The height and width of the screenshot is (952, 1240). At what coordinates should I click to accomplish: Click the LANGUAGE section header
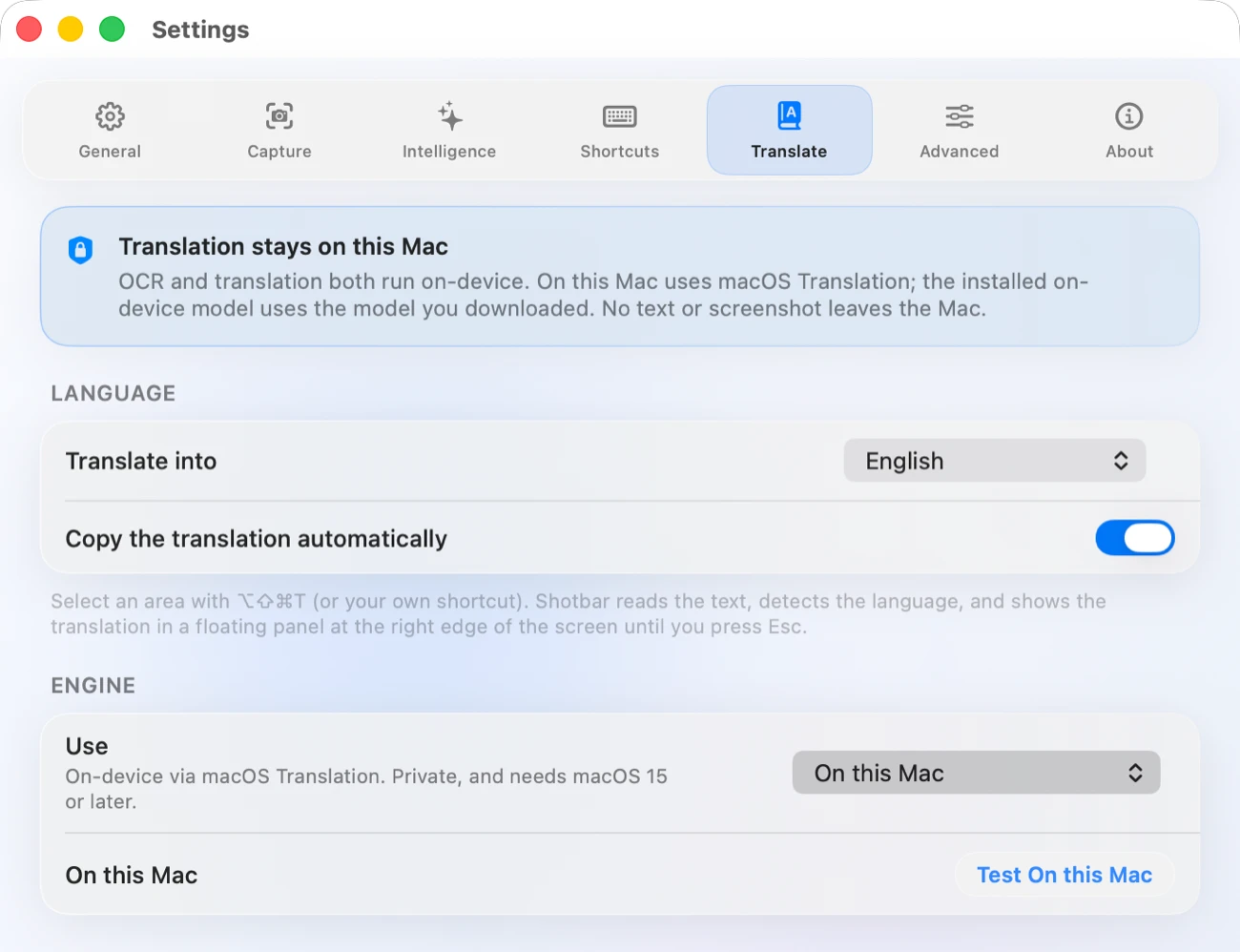point(114,394)
